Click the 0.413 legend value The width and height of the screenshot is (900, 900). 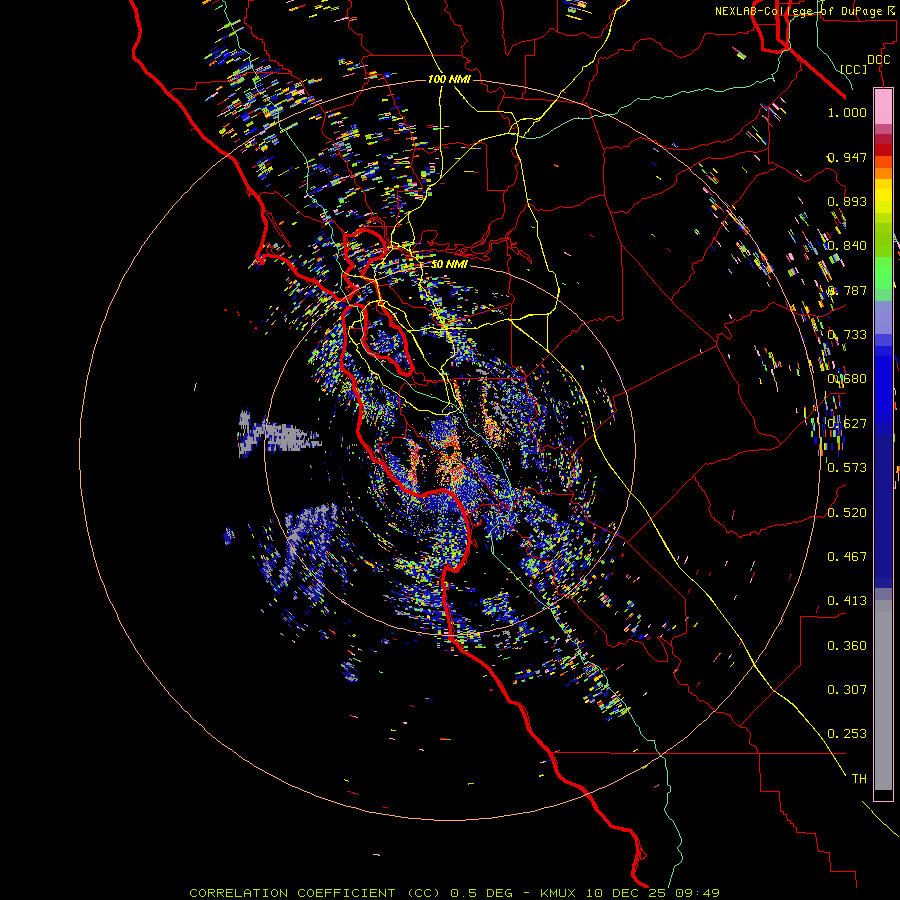[x=847, y=601]
